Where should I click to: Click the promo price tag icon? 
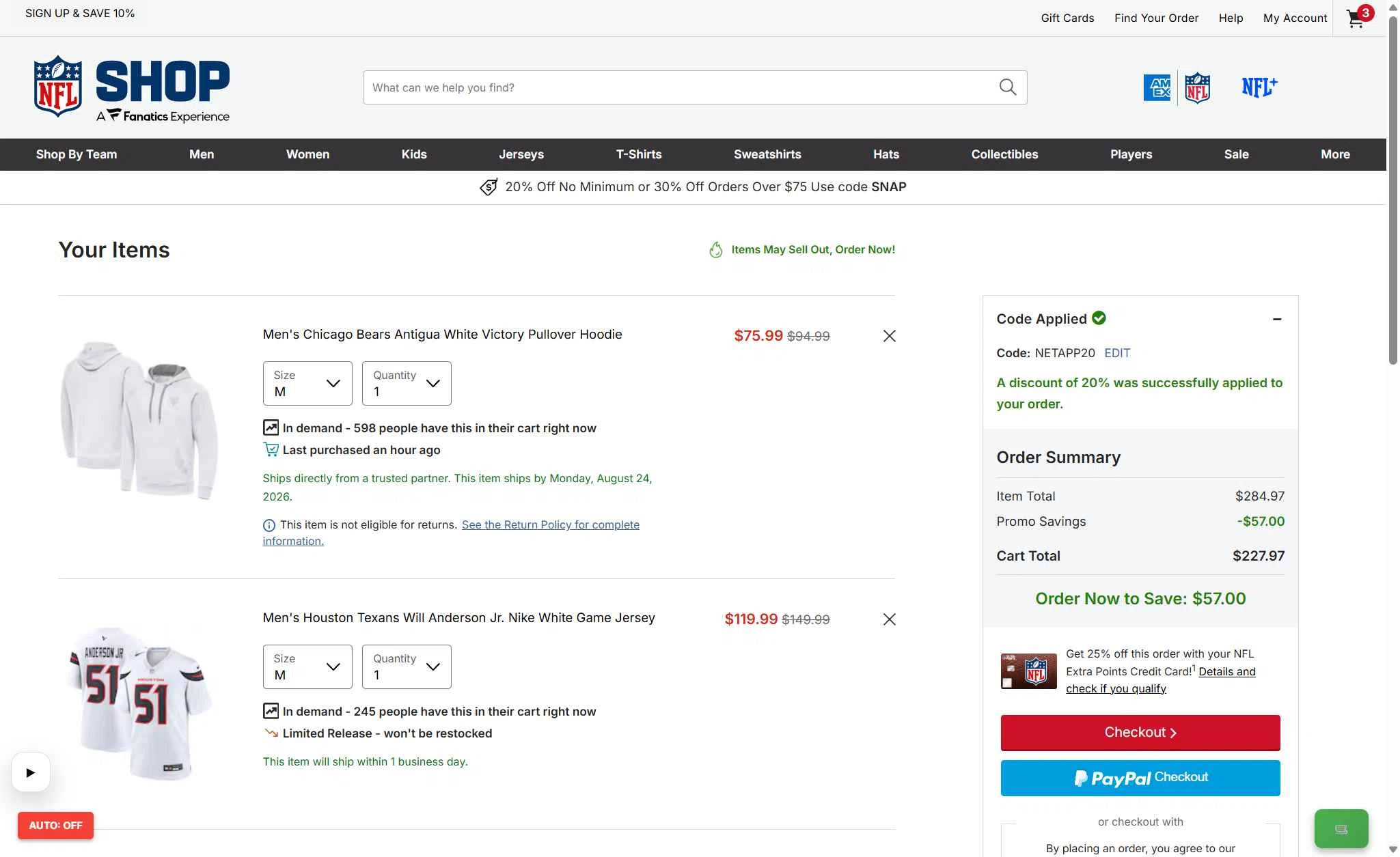pyautogui.click(x=489, y=187)
